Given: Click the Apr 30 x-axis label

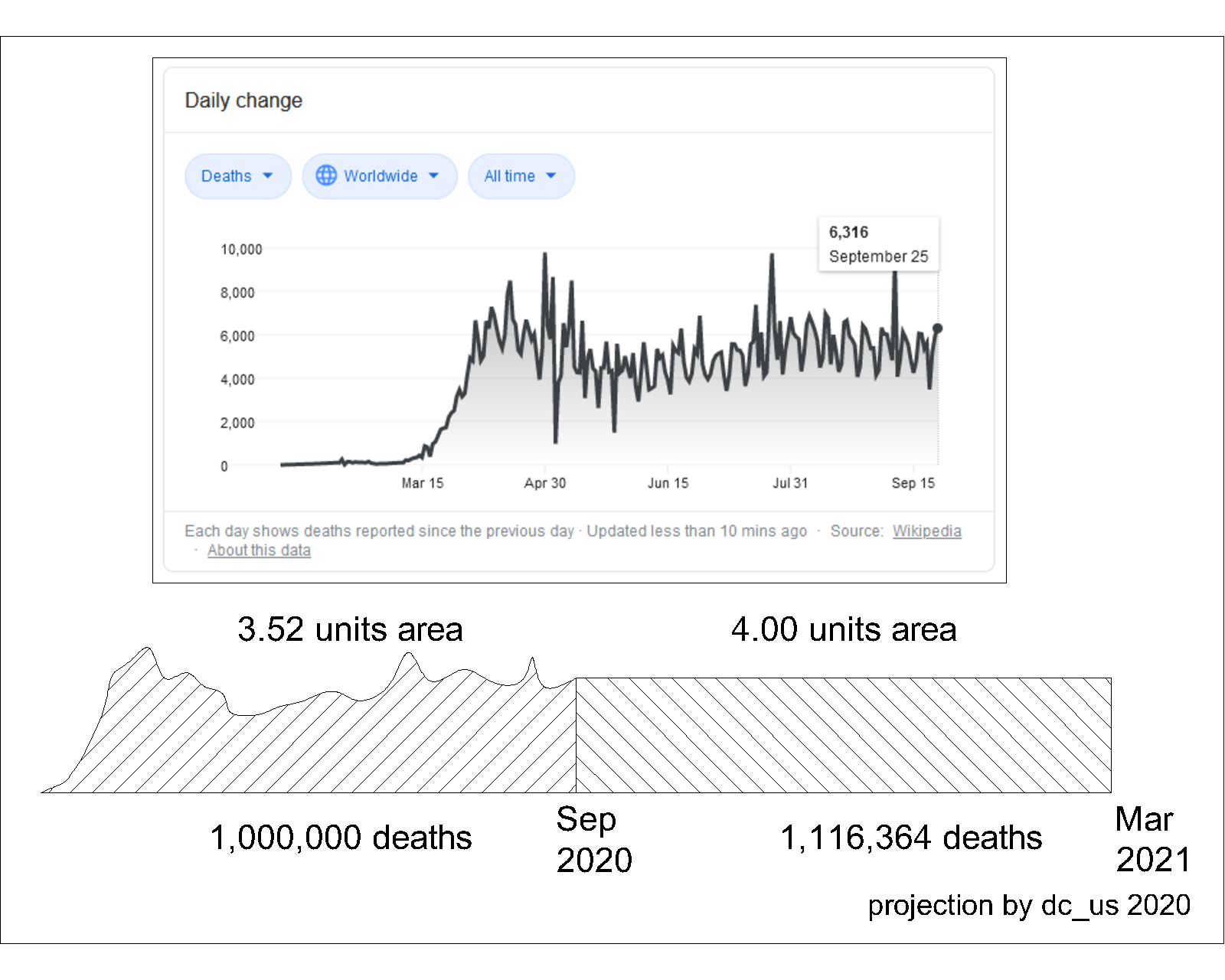Looking at the screenshot, I should point(544,483).
